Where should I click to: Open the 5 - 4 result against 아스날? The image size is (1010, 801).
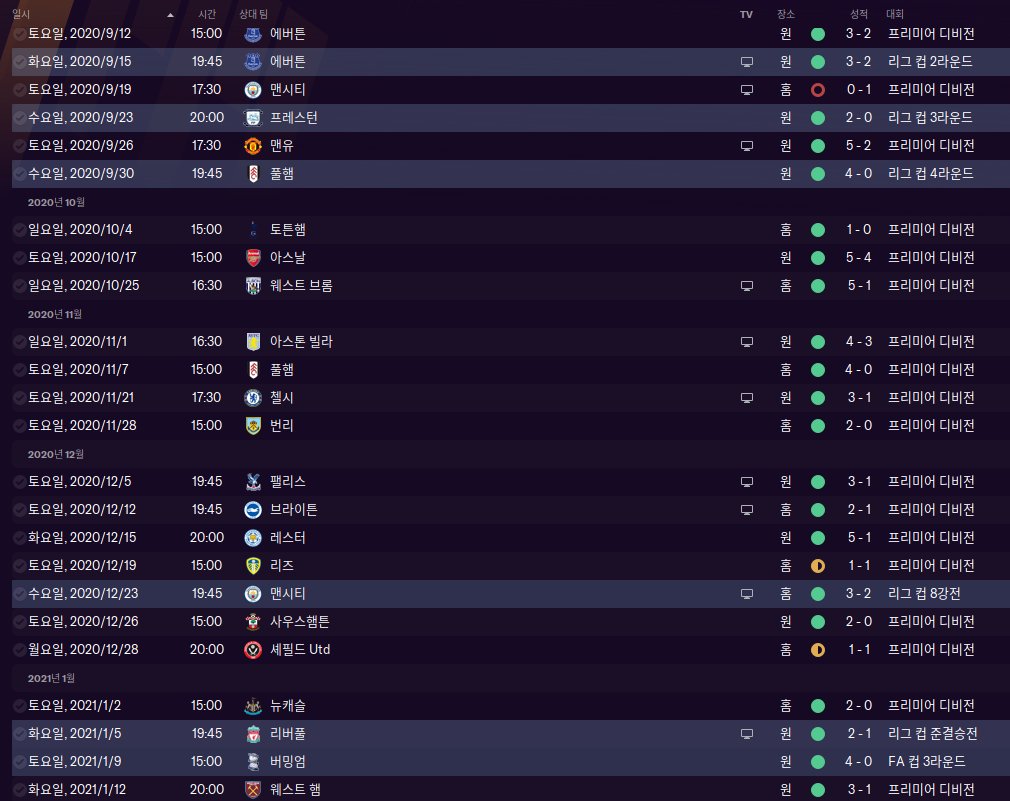(858, 257)
